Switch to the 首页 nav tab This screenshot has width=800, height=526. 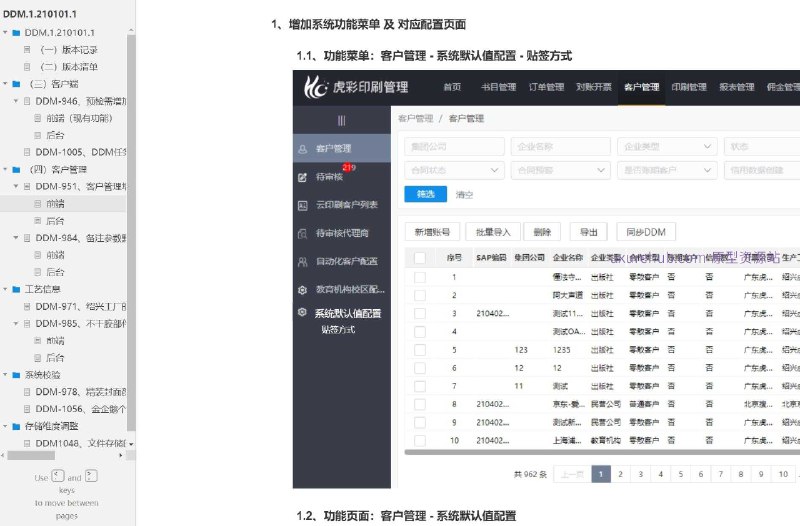(452, 87)
